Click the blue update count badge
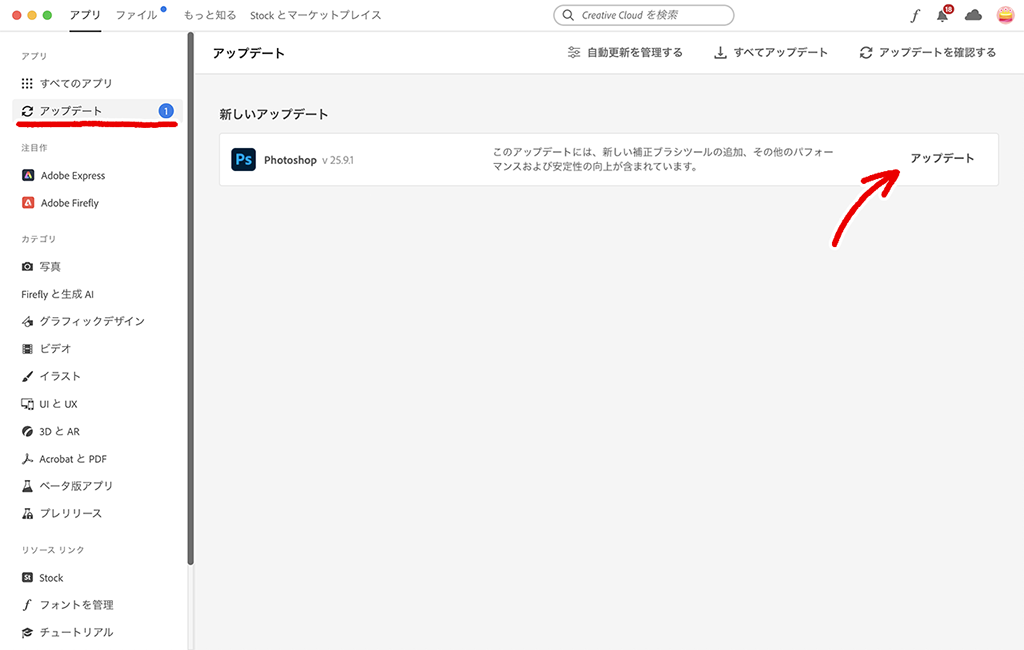The width and height of the screenshot is (1024, 650). click(x=166, y=111)
